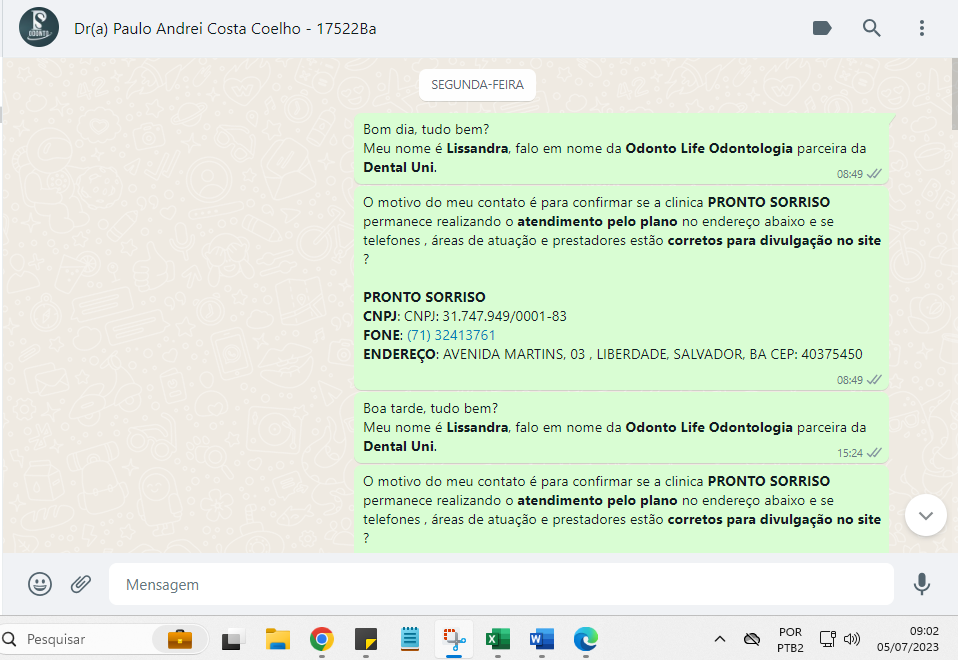Open the label tag icon in header

(822, 28)
